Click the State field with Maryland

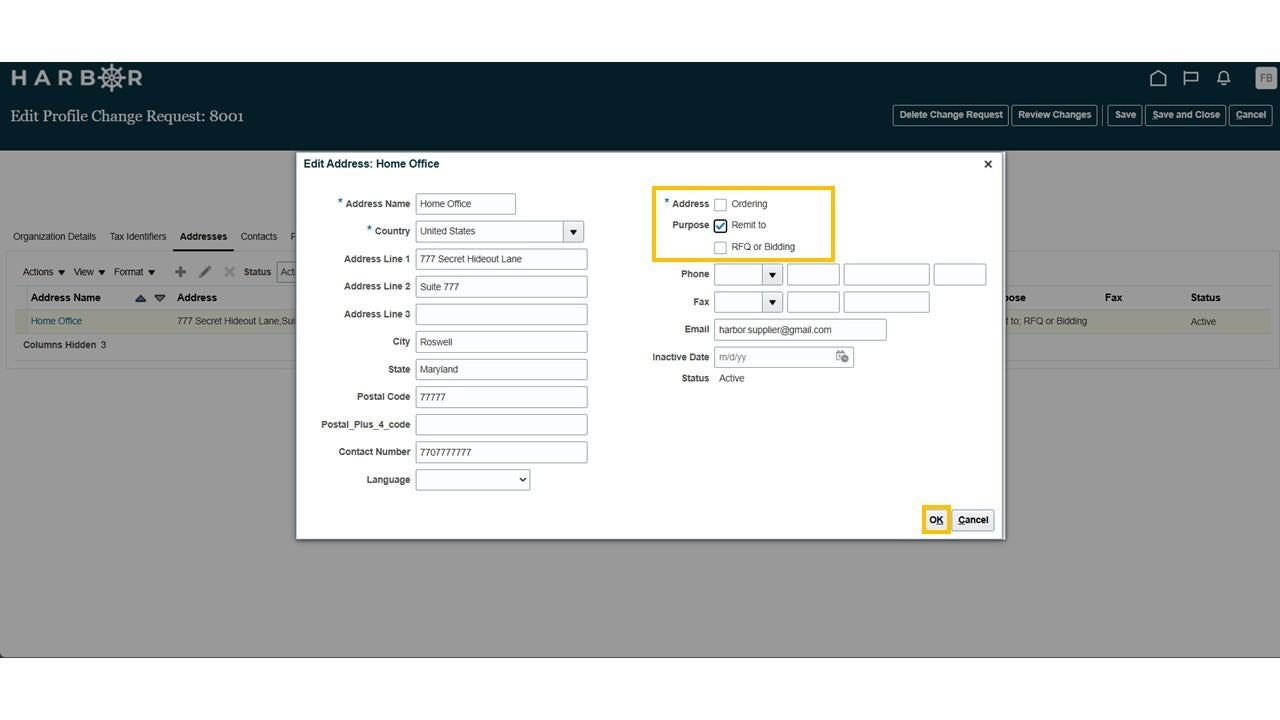coord(501,370)
